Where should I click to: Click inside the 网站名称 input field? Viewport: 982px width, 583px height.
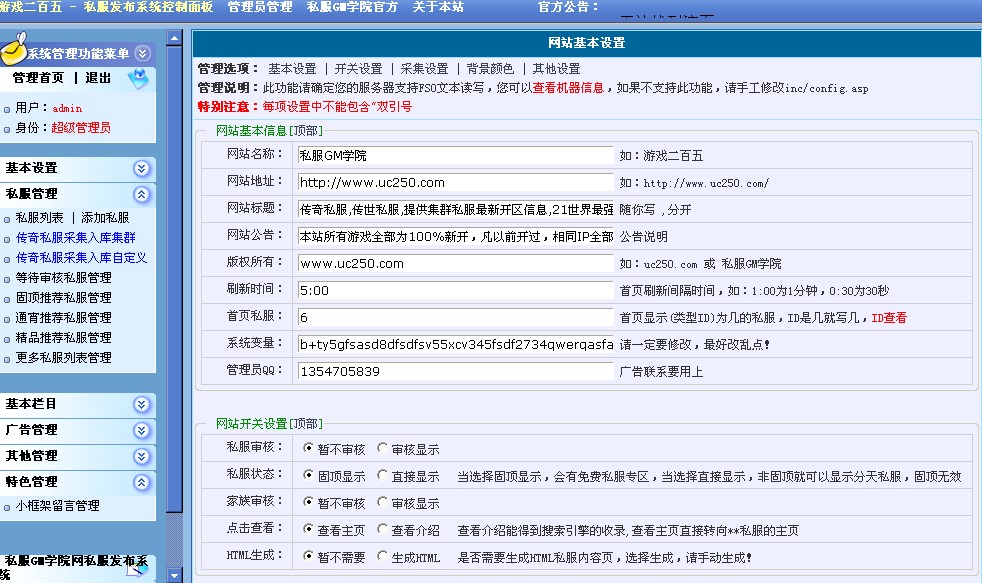pyautogui.click(x=450, y=155)
